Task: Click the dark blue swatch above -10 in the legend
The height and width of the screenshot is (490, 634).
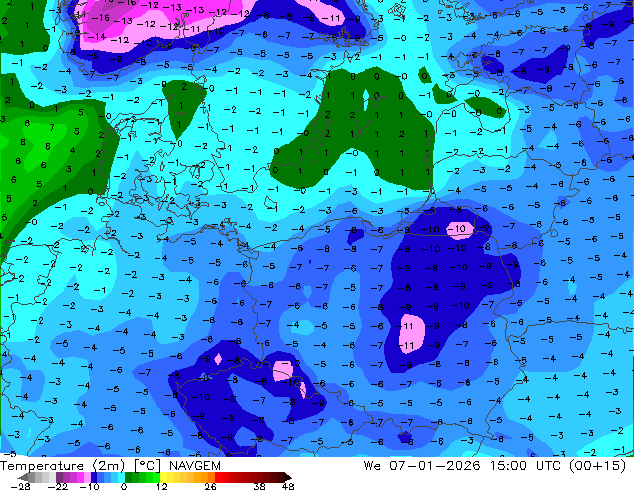Action: tap(94, 477)
